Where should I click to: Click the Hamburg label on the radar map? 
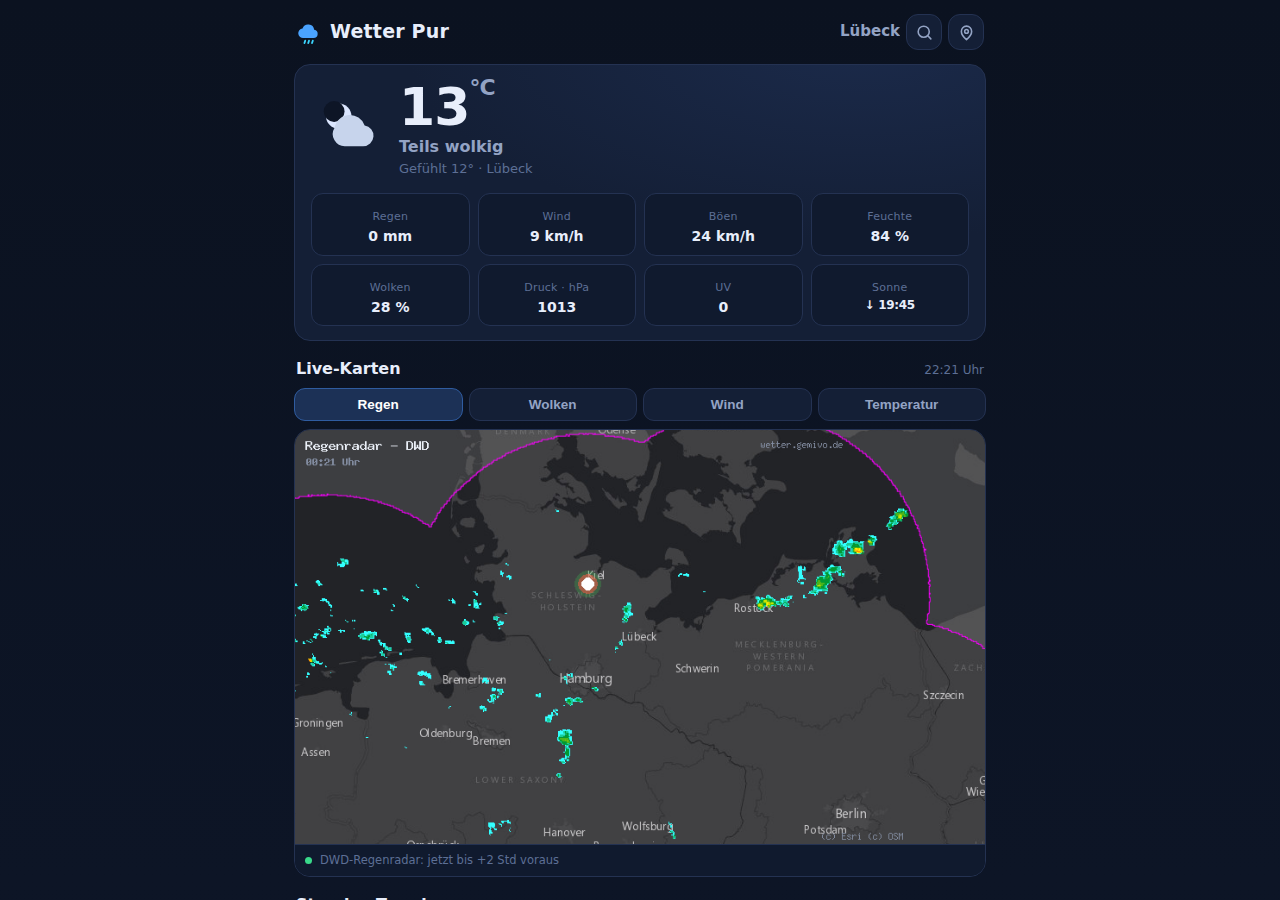pyautogui.click(x=587, y=678)
